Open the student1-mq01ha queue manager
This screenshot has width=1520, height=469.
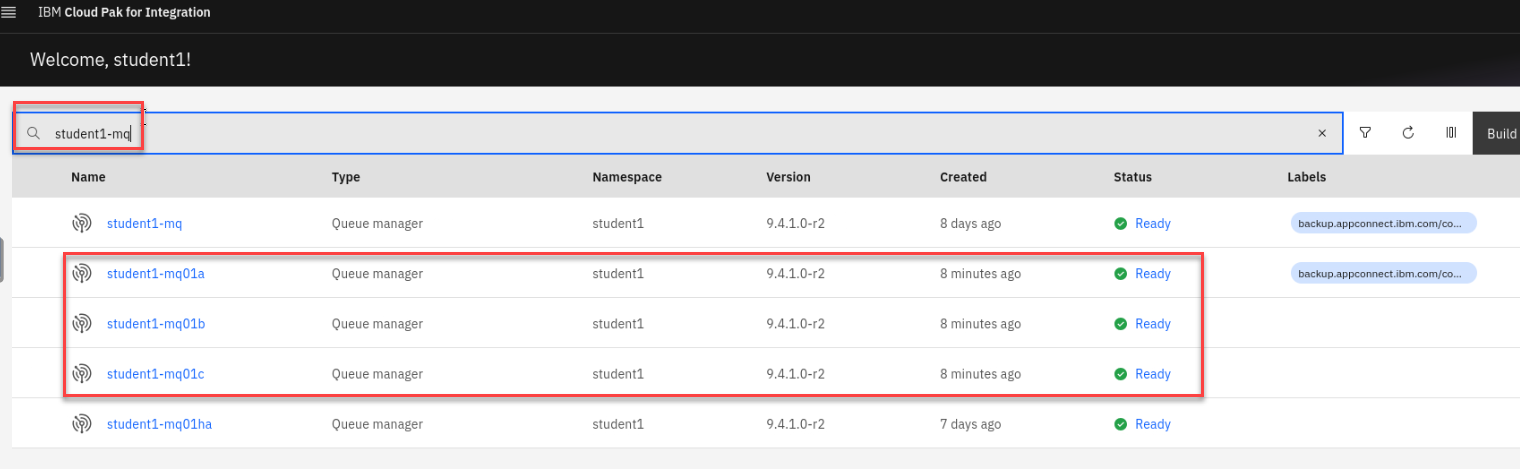[x=159, y=424]
